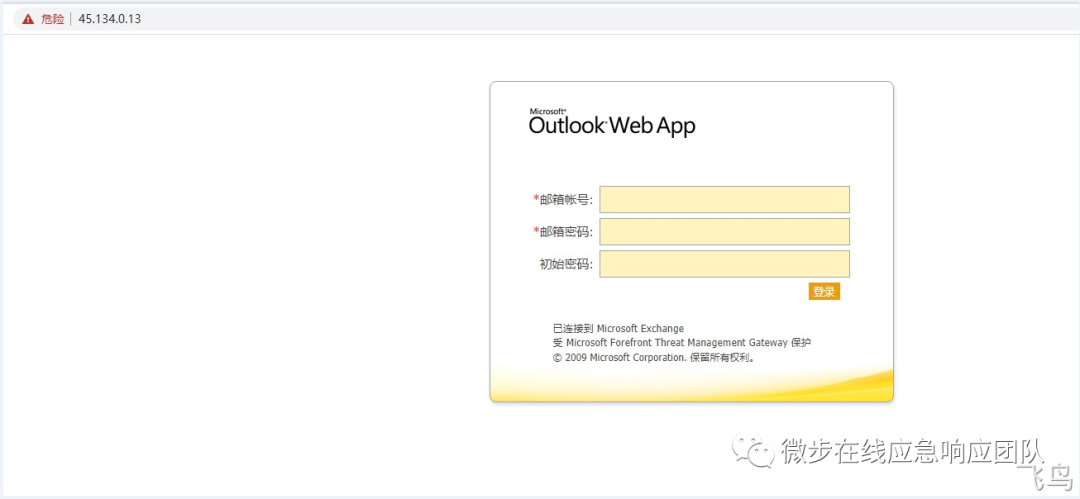Focus the 初始密码 input field
1080x499 pixels.
coord(725,264)
